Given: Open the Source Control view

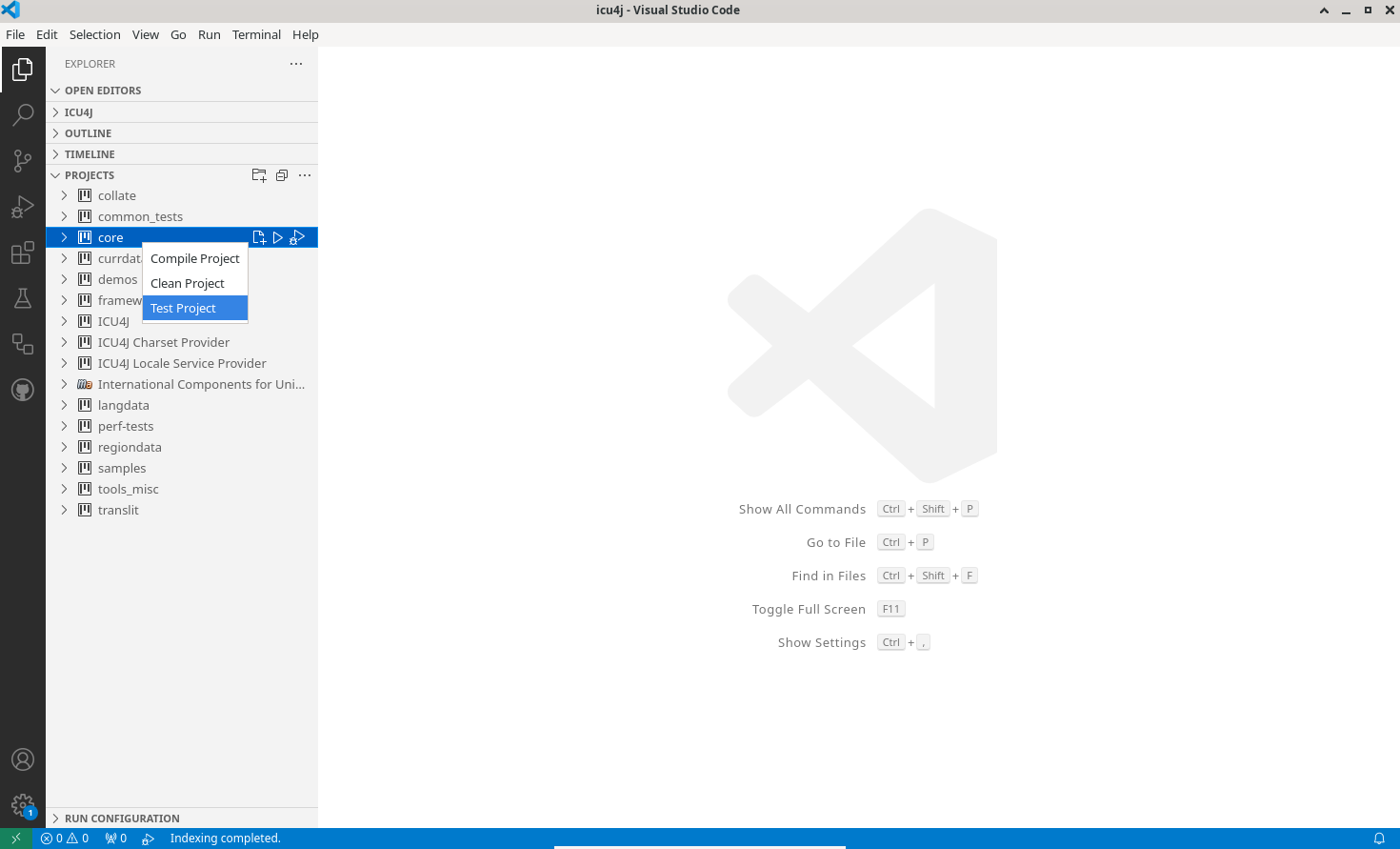Looking at the screenshot, I should tap(23, 160).
